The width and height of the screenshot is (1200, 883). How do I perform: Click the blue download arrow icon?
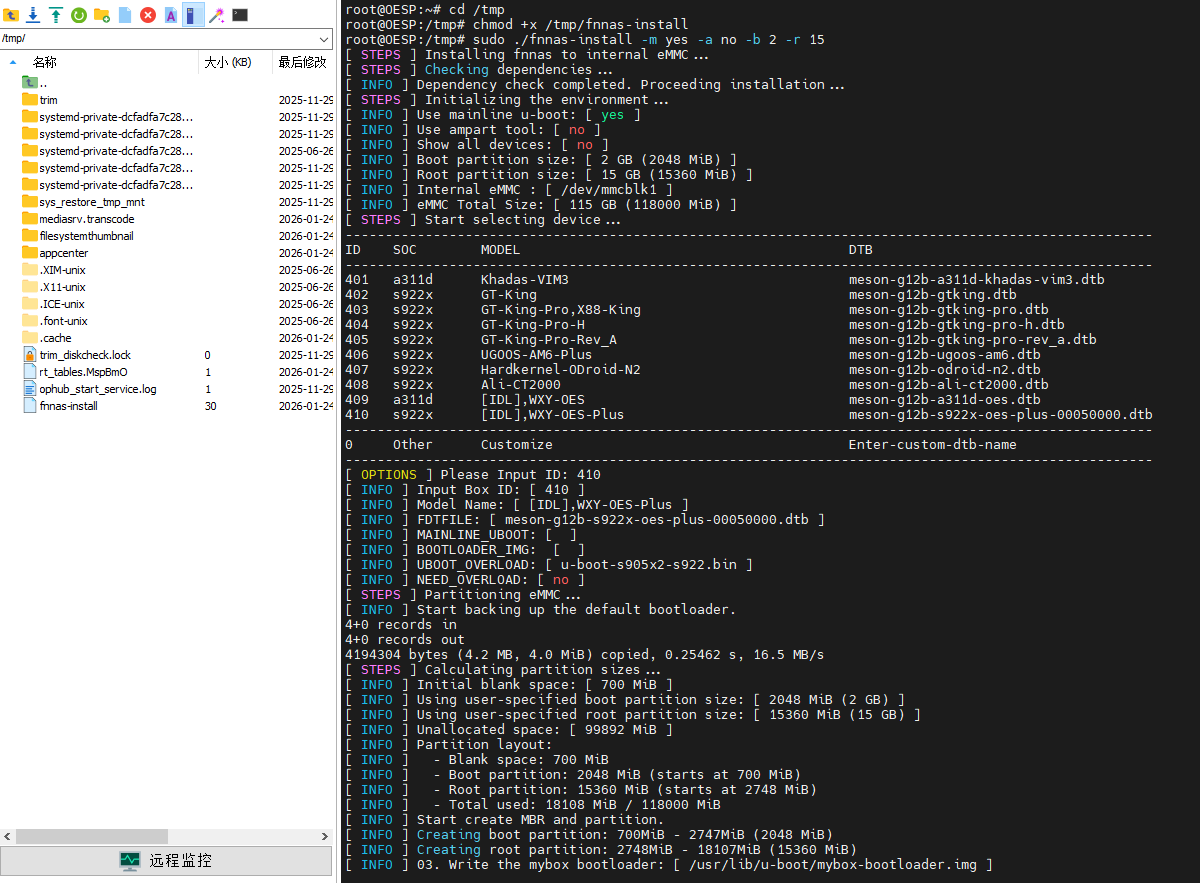(33, 14)
